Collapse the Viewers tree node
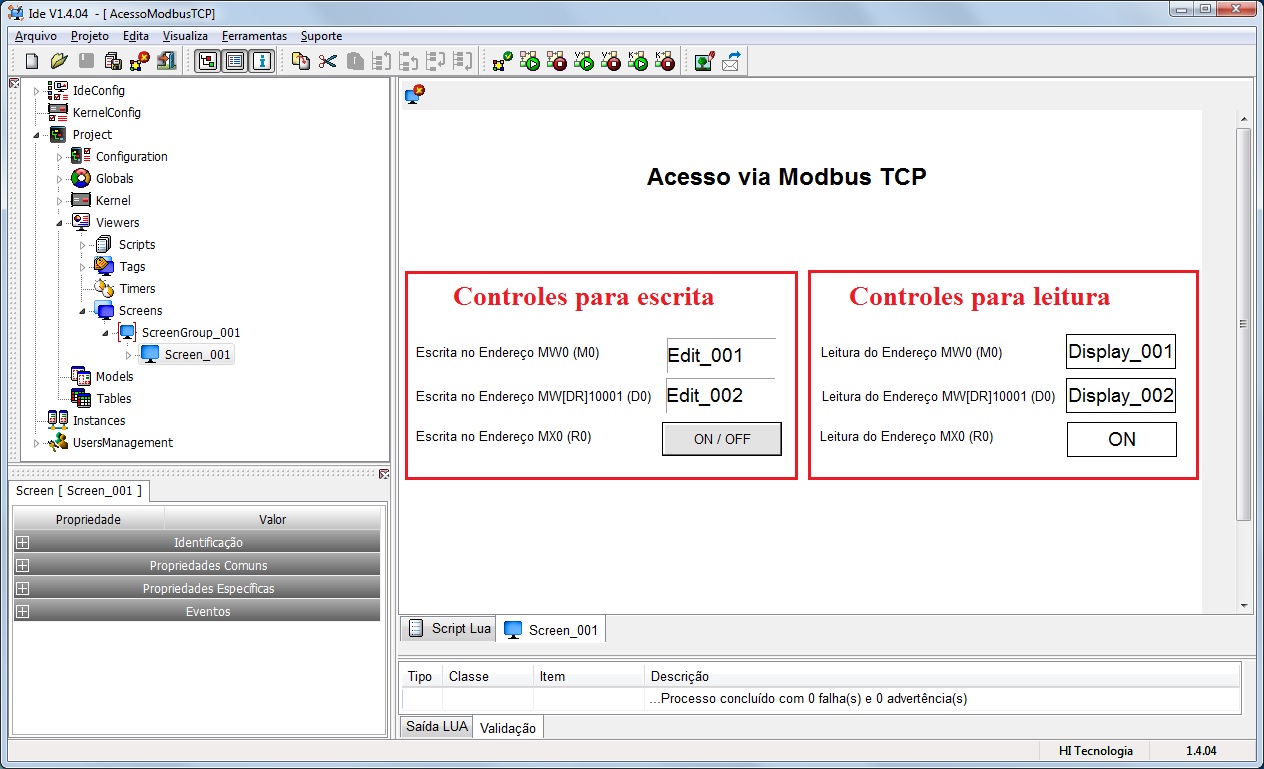The image size is (1264, 769). point(60,223)
